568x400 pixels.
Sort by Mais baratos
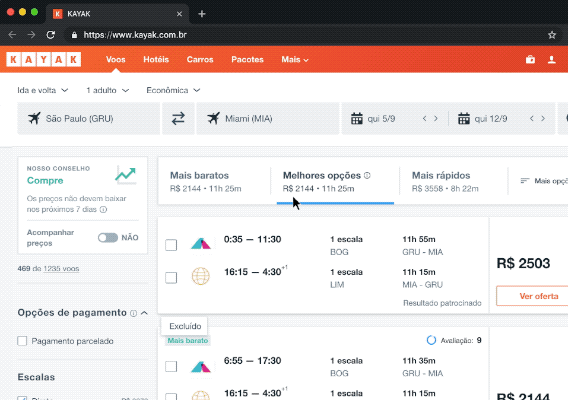[x=214, y=181]
